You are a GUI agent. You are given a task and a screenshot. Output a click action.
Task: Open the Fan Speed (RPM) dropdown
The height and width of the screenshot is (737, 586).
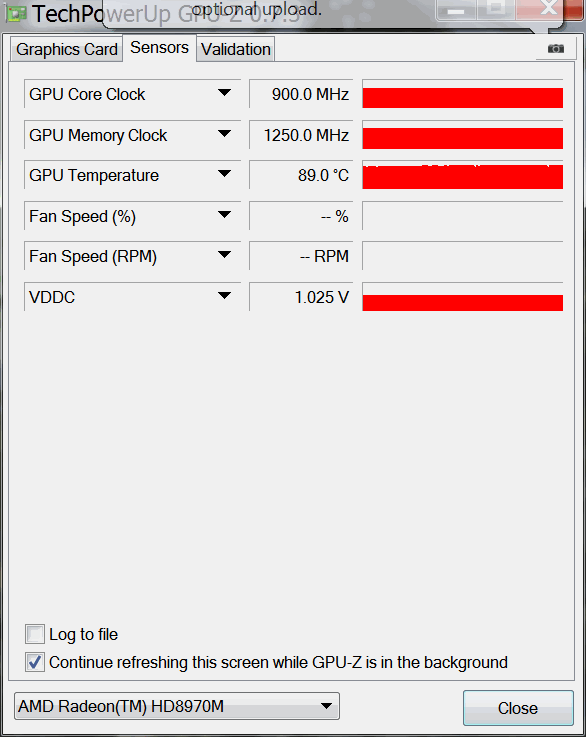225,255
